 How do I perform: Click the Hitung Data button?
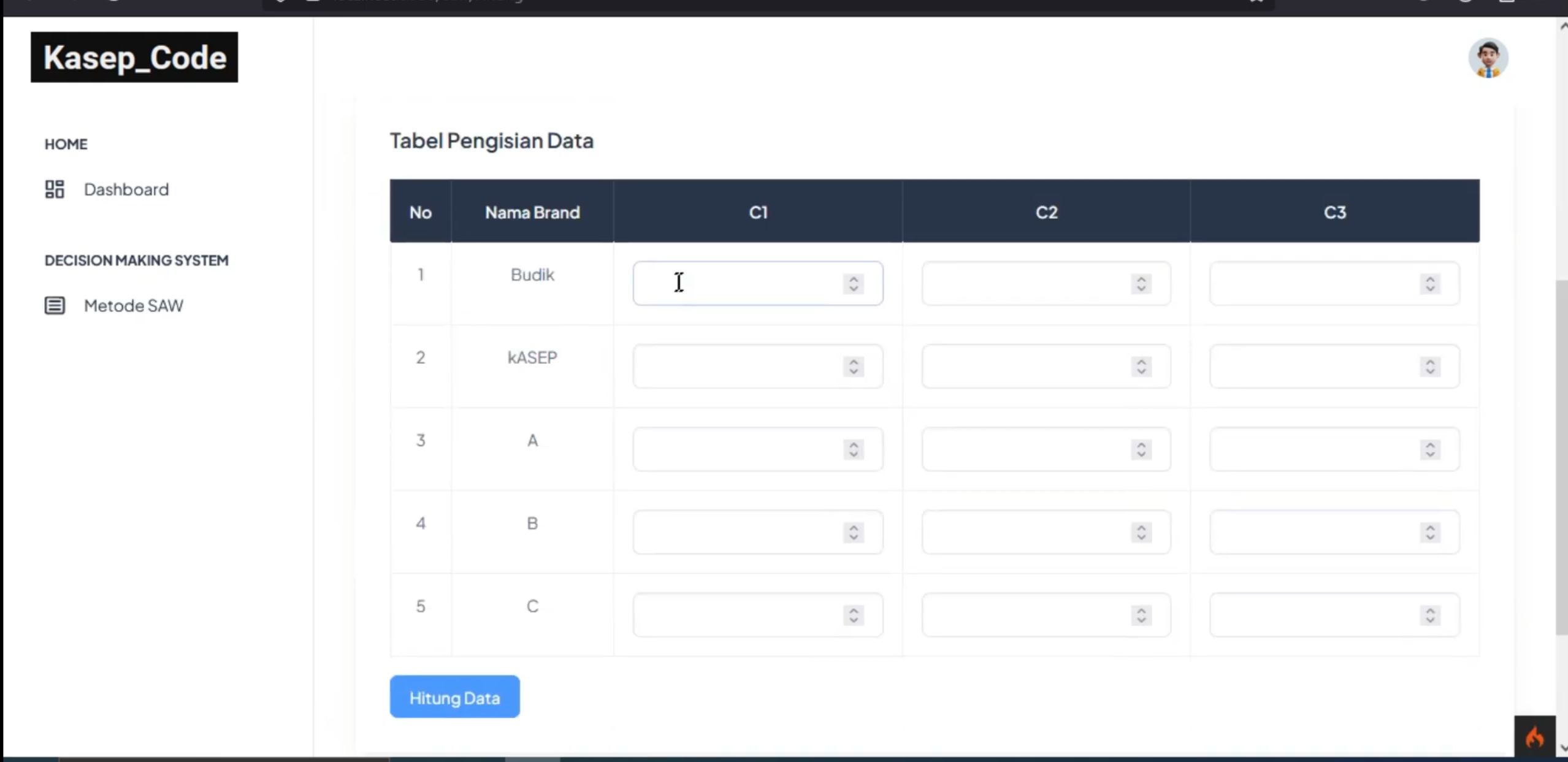click(x=454, y=697)
